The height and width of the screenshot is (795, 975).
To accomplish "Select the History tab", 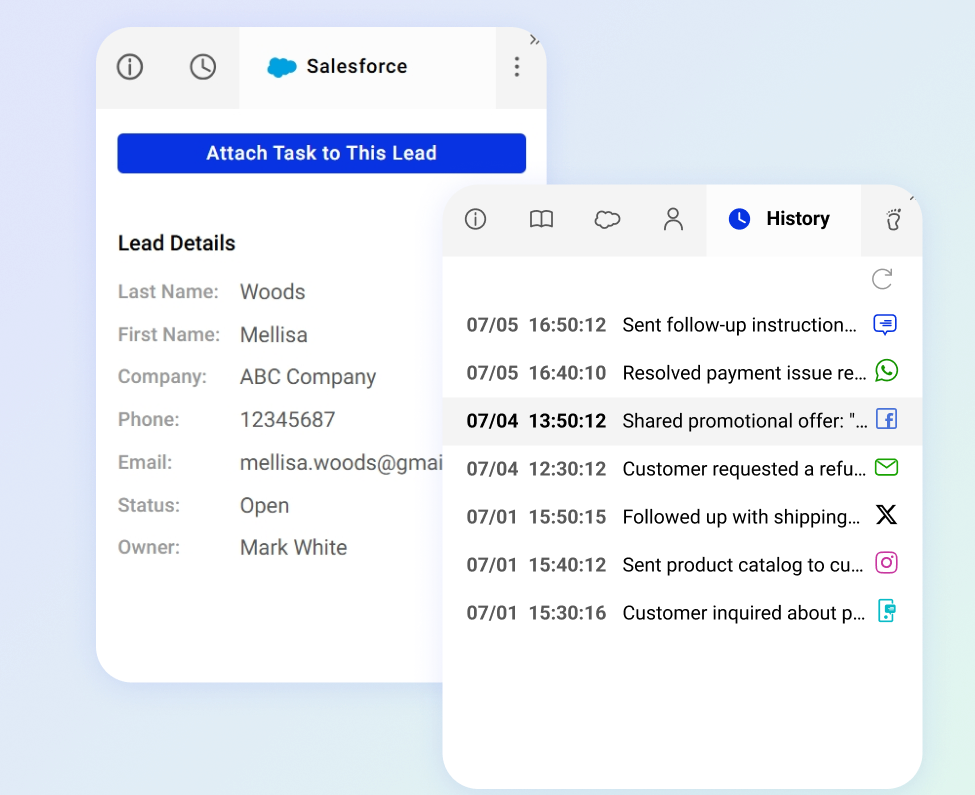I will pos(783,219).
